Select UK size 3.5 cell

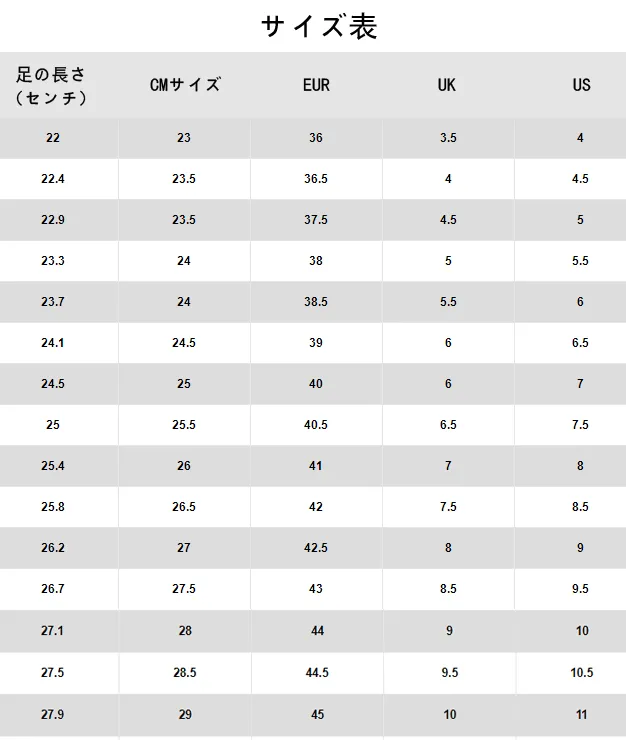pyautogui.click(x=448, y=138)
